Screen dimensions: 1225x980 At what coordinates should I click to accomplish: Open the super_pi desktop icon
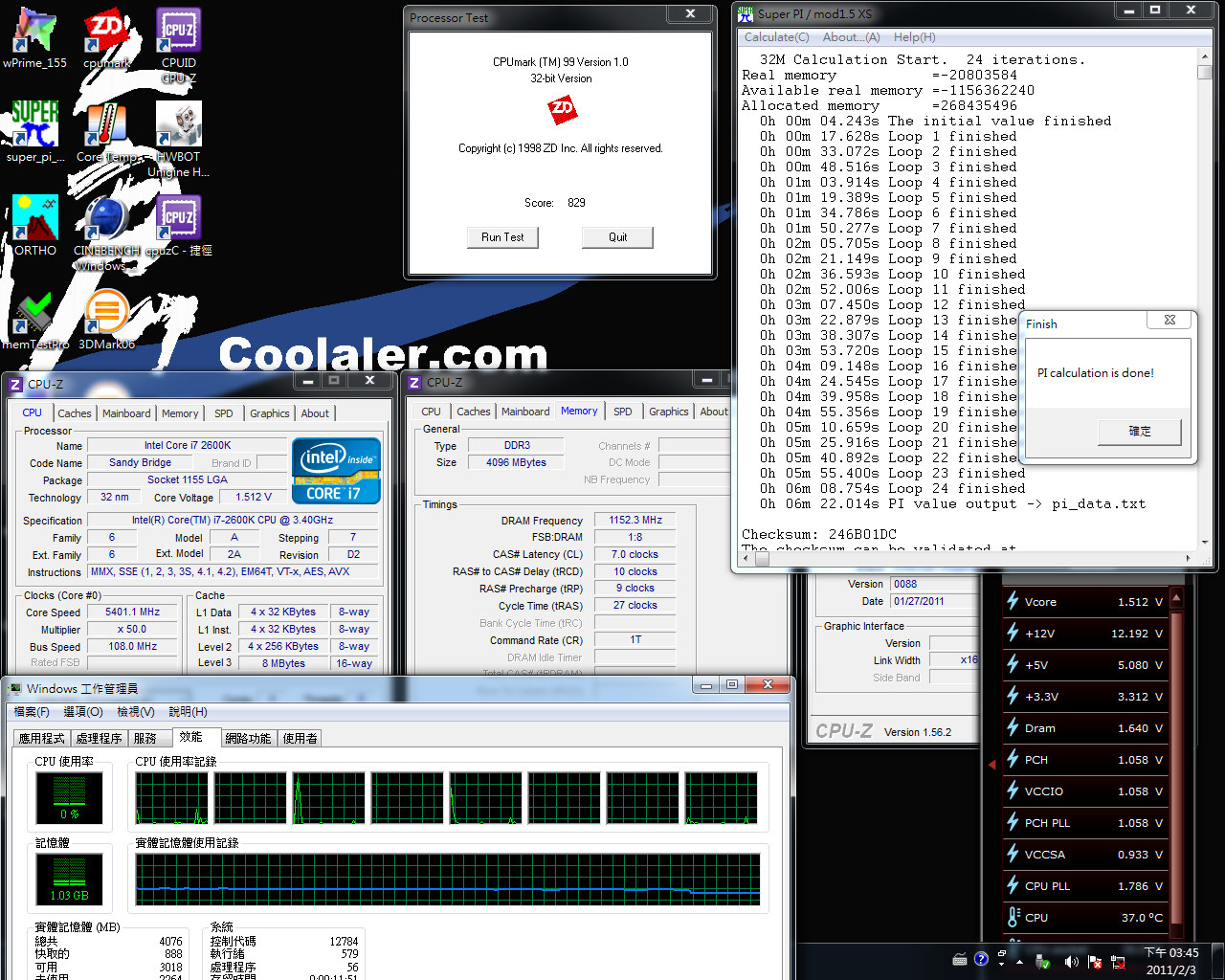pos(35,132)
